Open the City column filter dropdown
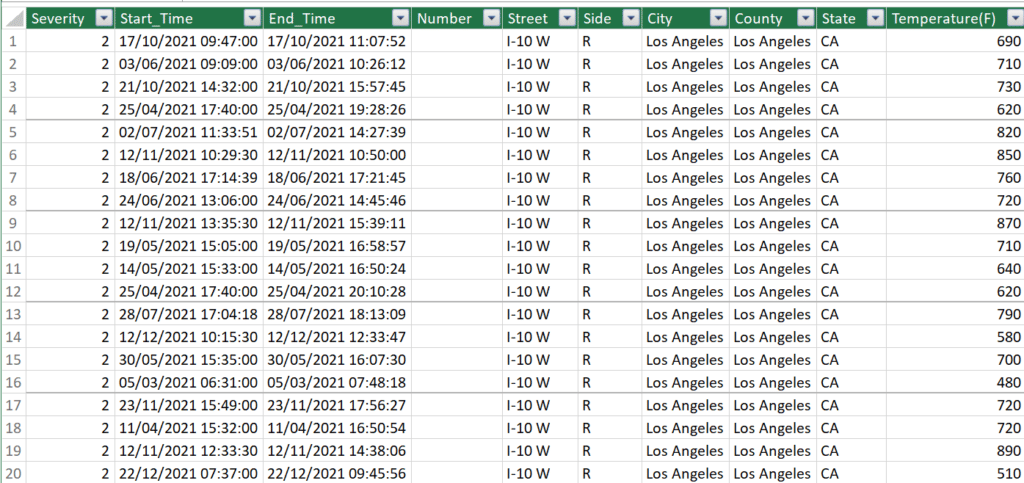 click(718, 19)
